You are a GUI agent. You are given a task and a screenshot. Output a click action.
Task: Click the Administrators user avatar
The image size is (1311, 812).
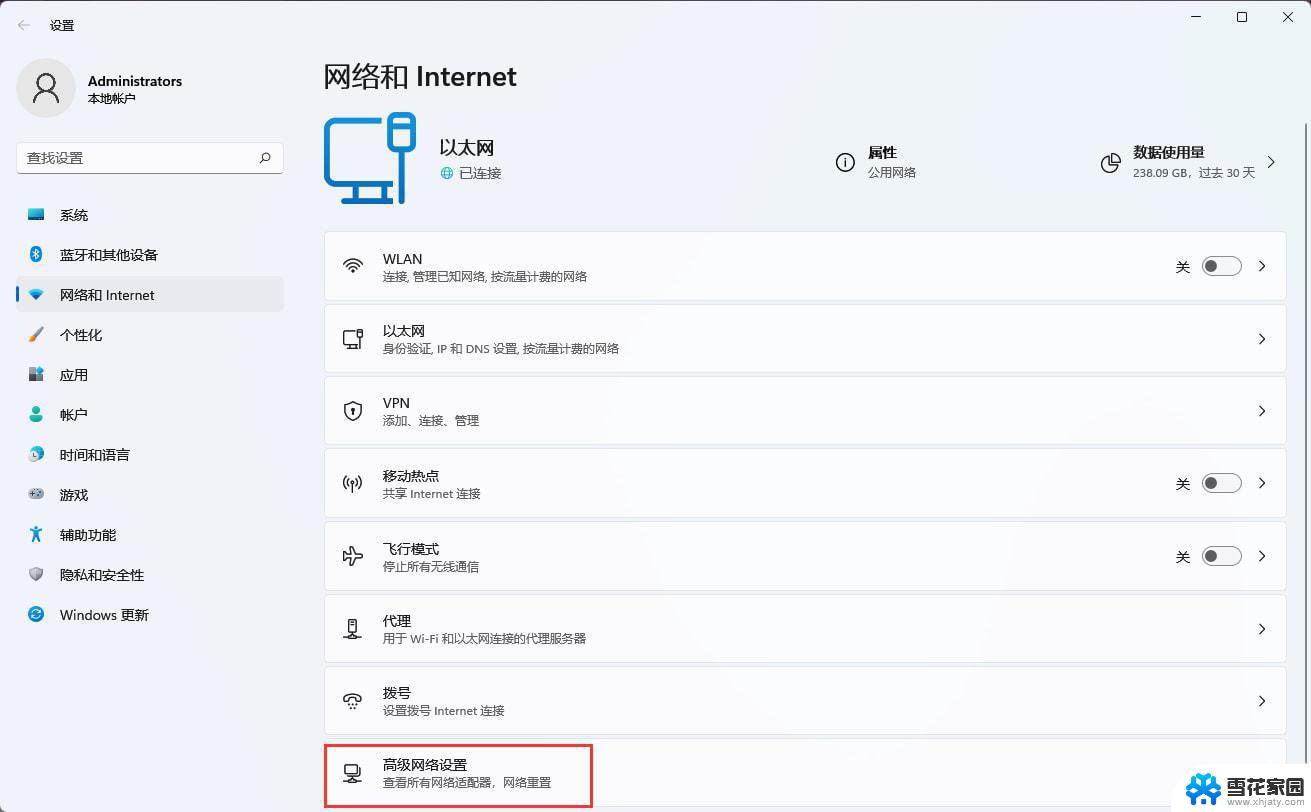tap(46, 88)
